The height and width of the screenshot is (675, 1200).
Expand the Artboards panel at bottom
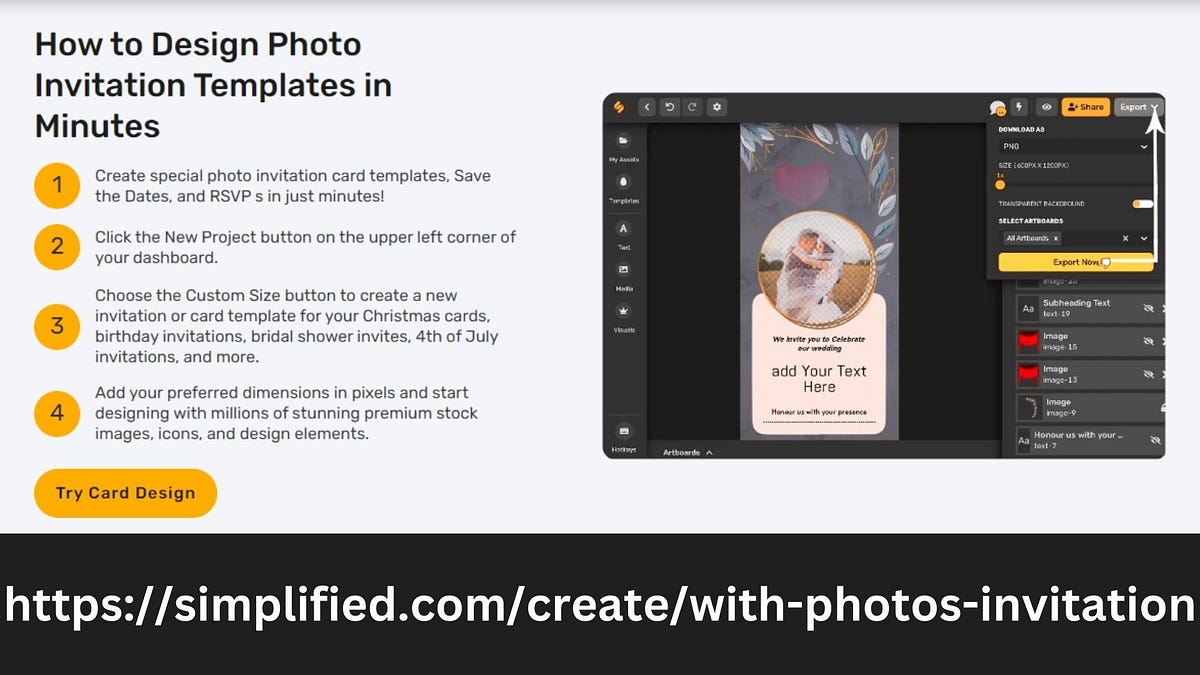(x=688, y=452)
